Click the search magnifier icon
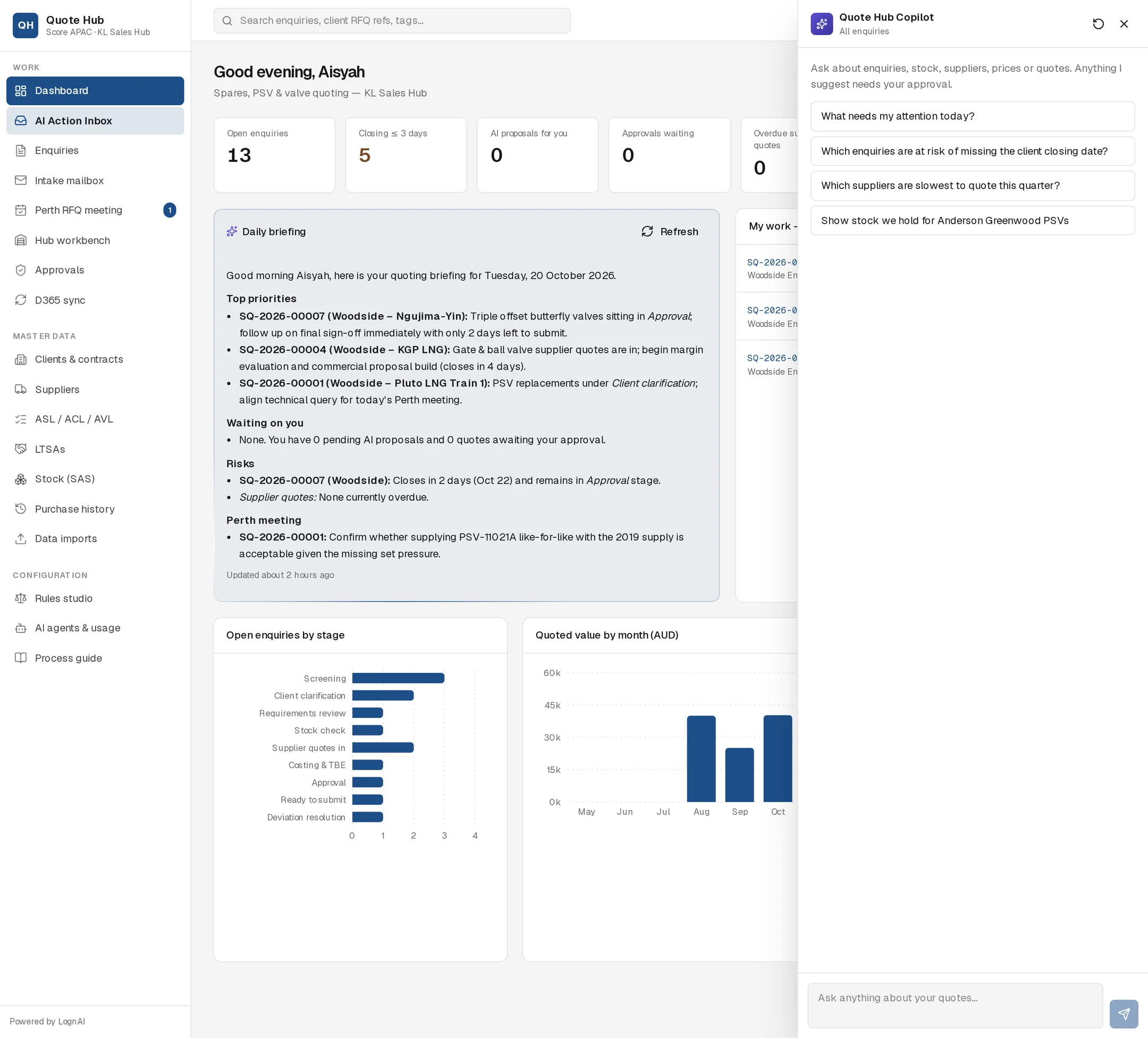 [227, 21]
